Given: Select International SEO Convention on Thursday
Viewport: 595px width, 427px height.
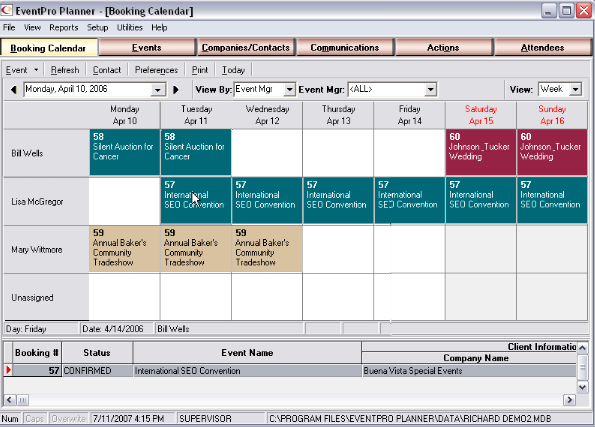Looking at the screenshot, I should [x=338, y=200].
